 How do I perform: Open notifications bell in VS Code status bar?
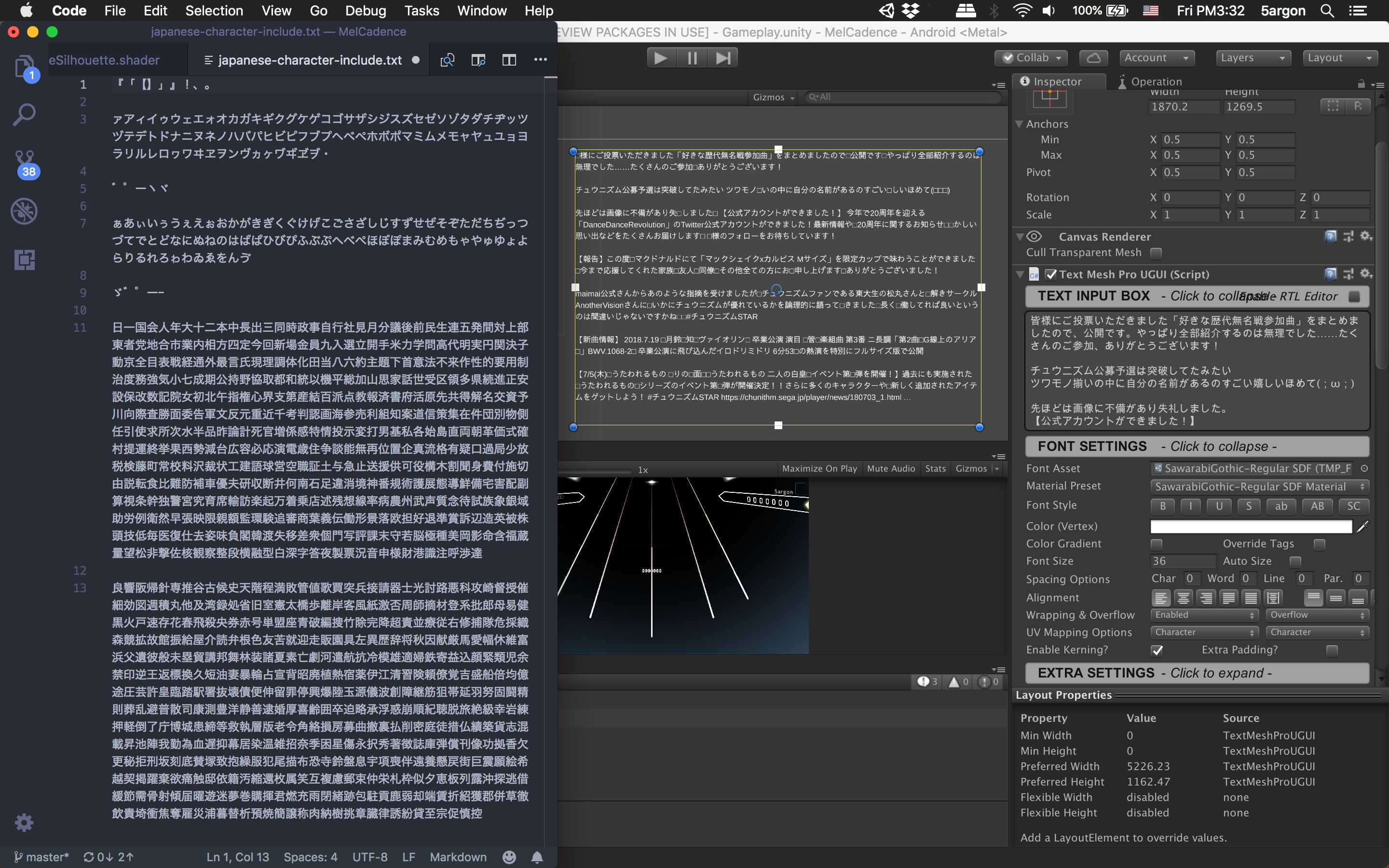(x=537, y=856)
